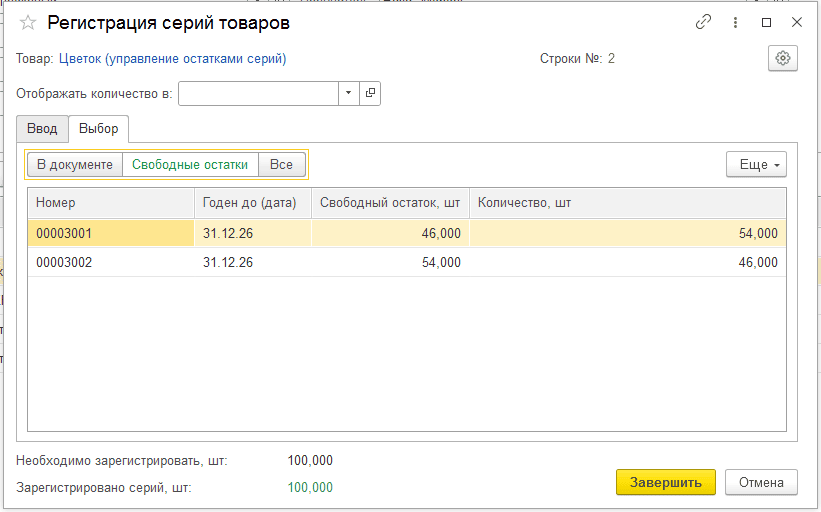Click the green 100,000 registered value
Image resolution: width=821 pixels, height=512 pixels.
[310, 487]
